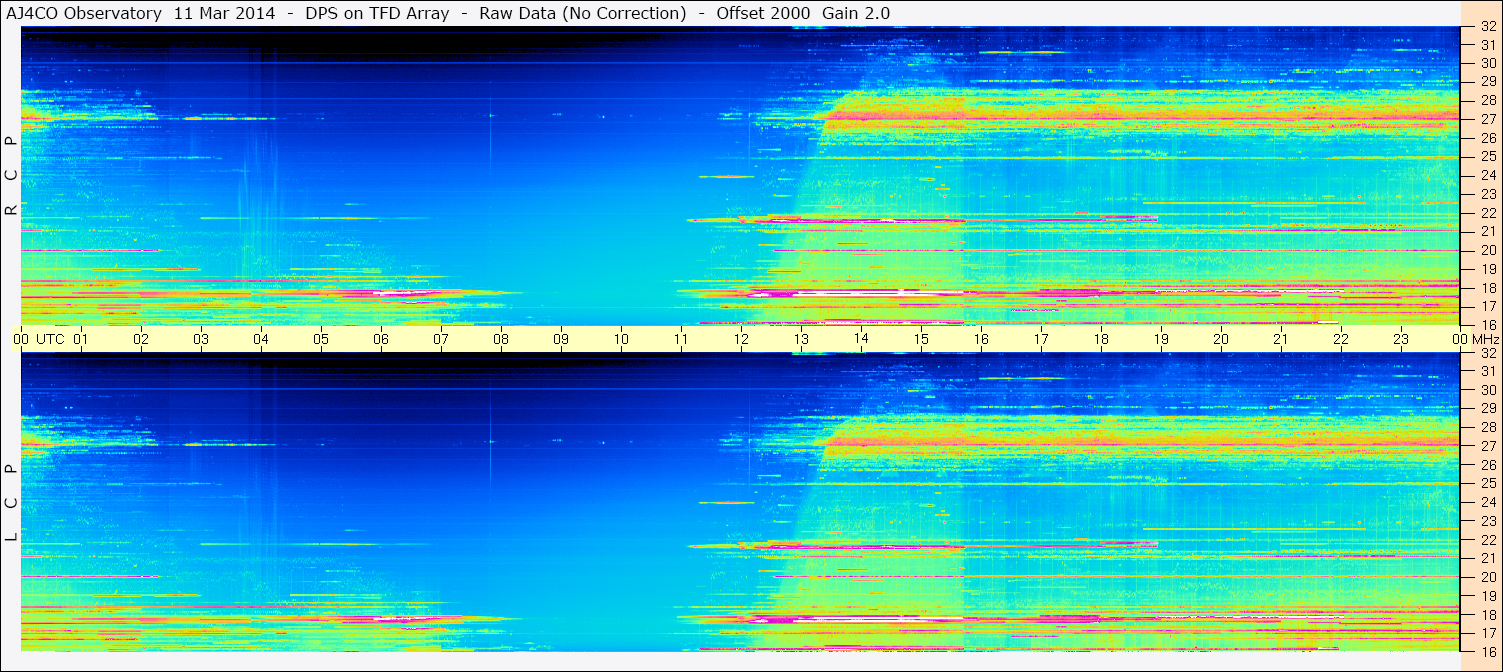
Task: Select the 06 UTC time label
Action: 381,339
